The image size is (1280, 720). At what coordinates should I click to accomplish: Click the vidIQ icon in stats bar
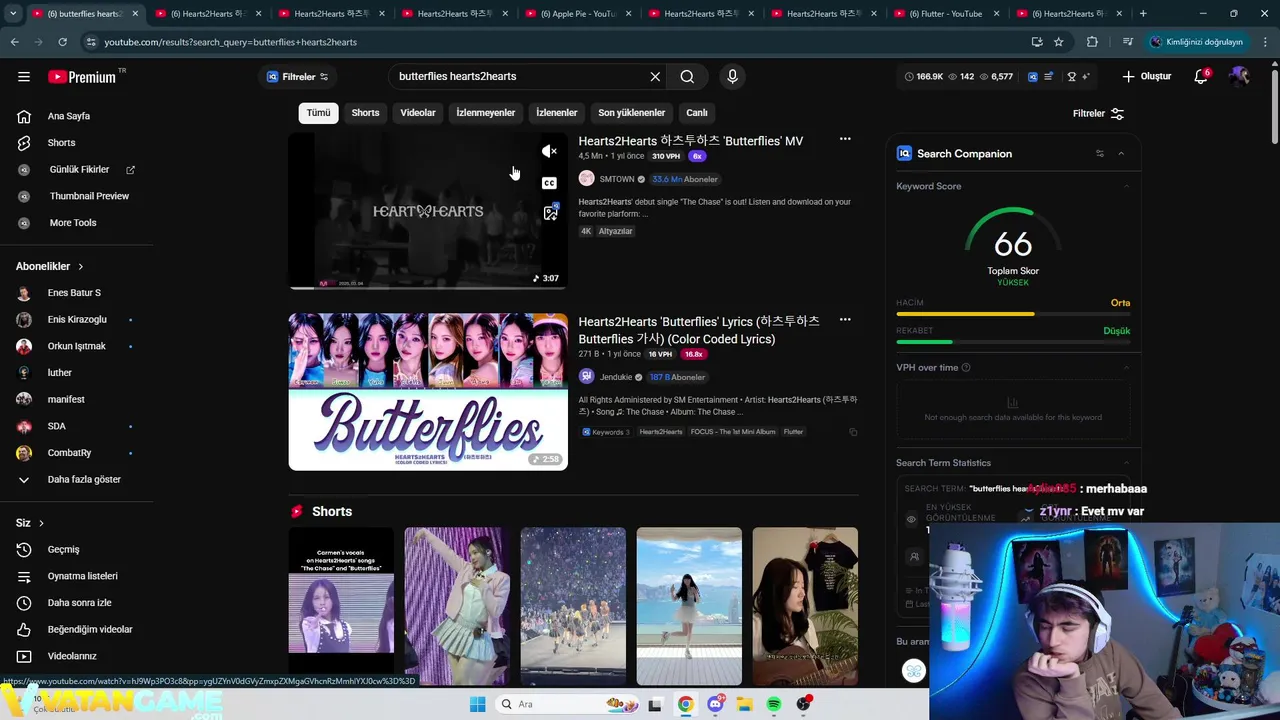pyautogui.click(x=1032, y=77)
